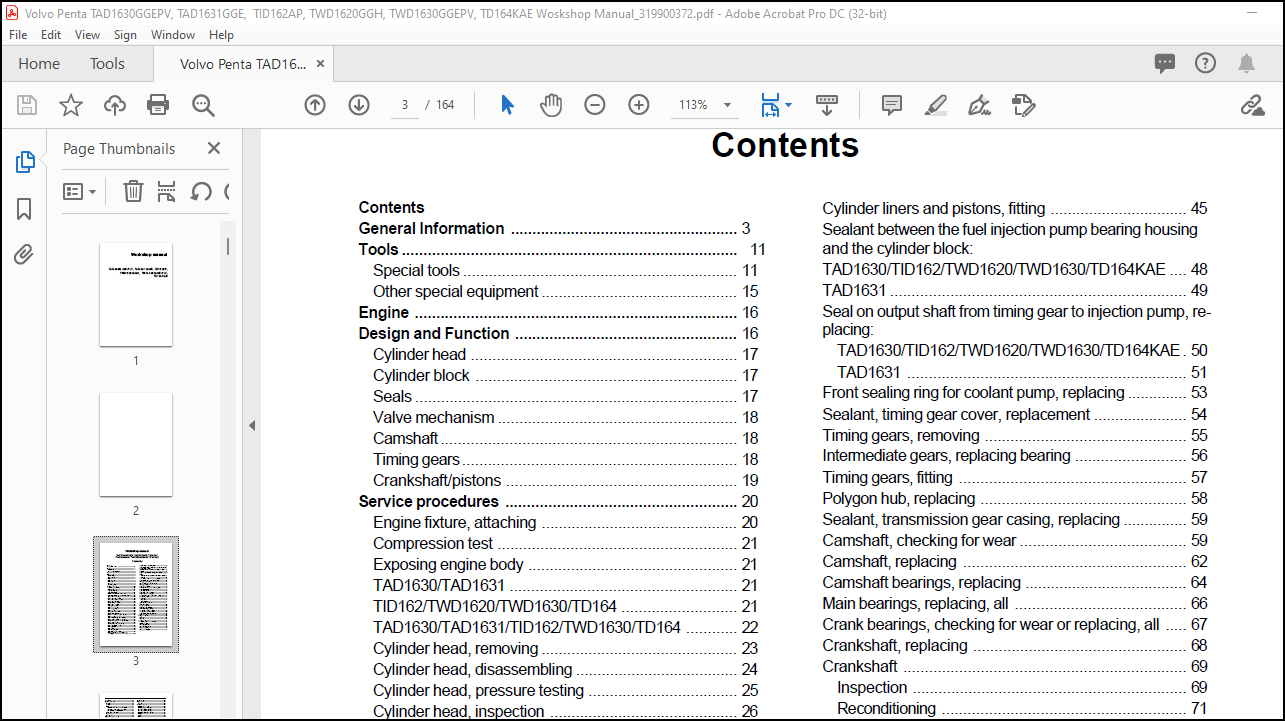Share link to file icon
This screenshot has width=1285, height=721.
tap(1252, 105)
